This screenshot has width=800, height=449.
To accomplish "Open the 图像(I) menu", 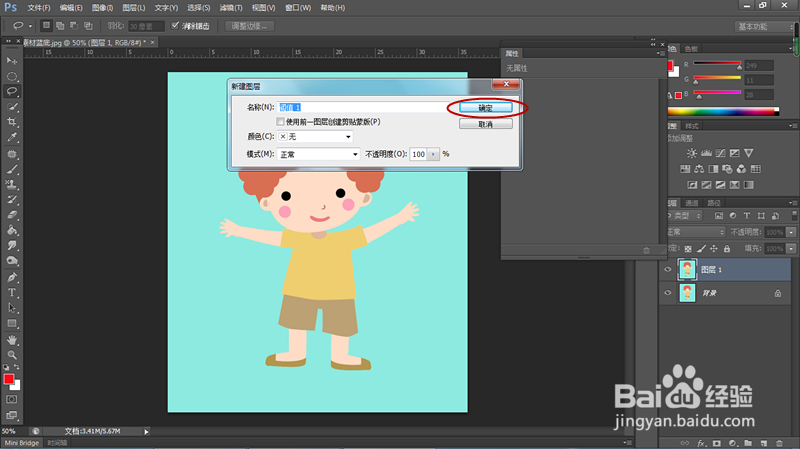I will [102, 8].
